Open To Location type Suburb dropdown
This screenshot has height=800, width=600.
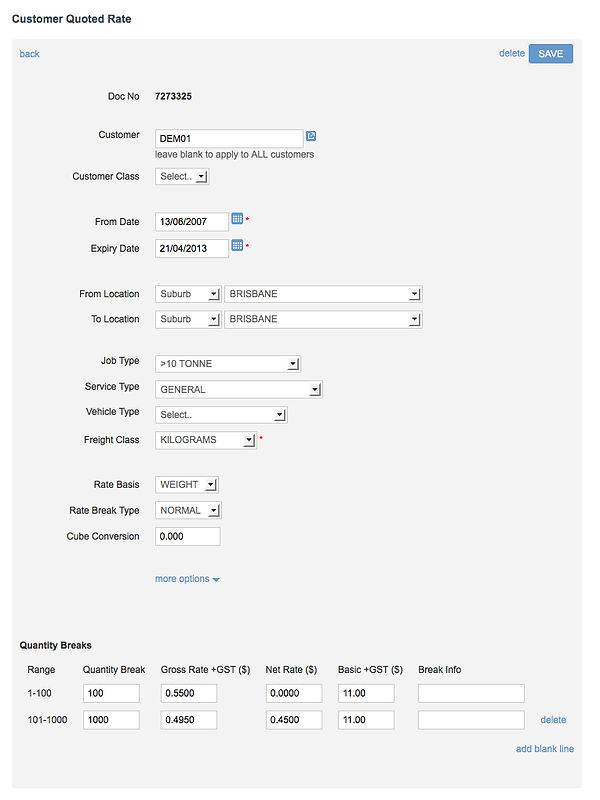[x=188, y=319]
